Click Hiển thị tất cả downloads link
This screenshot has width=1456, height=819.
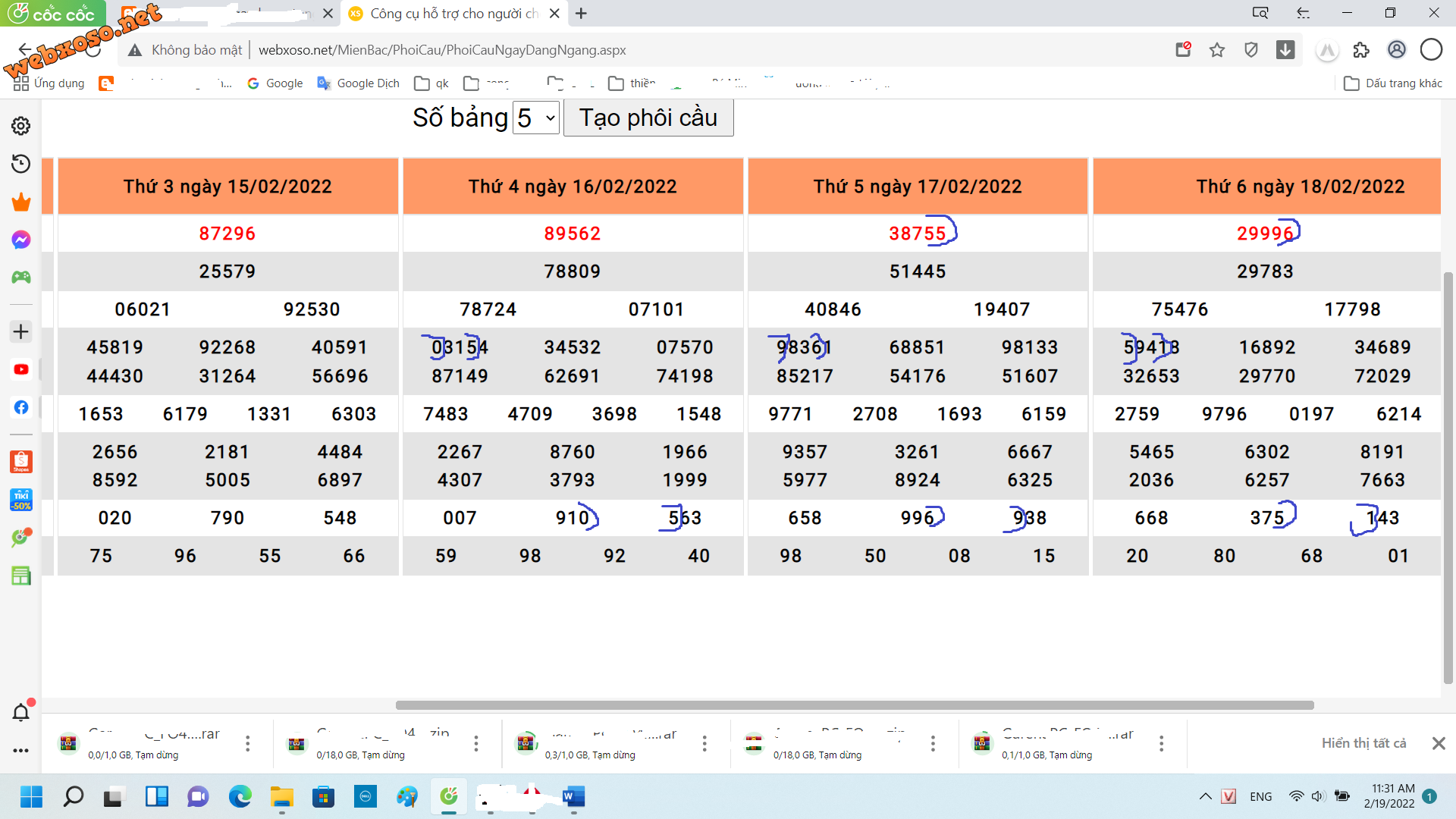(1363, 744)
